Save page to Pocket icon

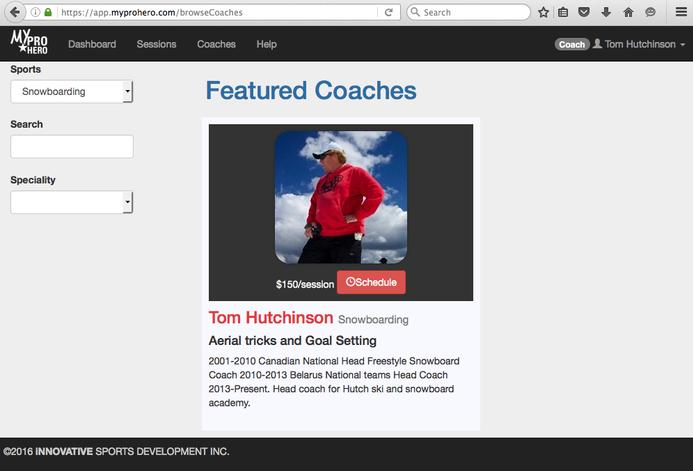[584, 12]
